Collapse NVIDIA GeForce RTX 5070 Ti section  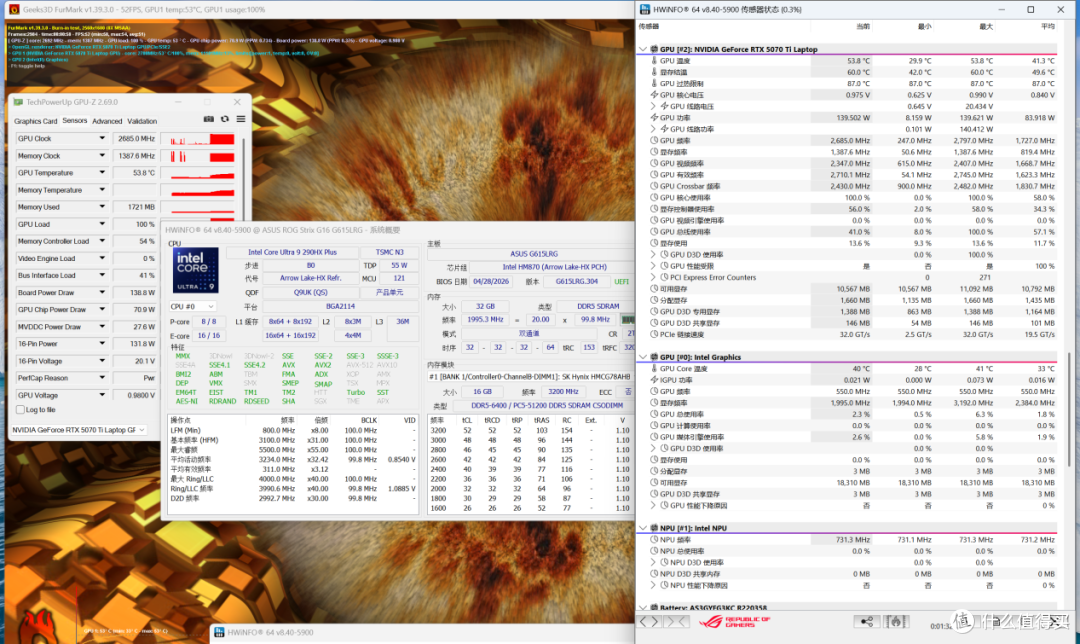tap(643, 49)
